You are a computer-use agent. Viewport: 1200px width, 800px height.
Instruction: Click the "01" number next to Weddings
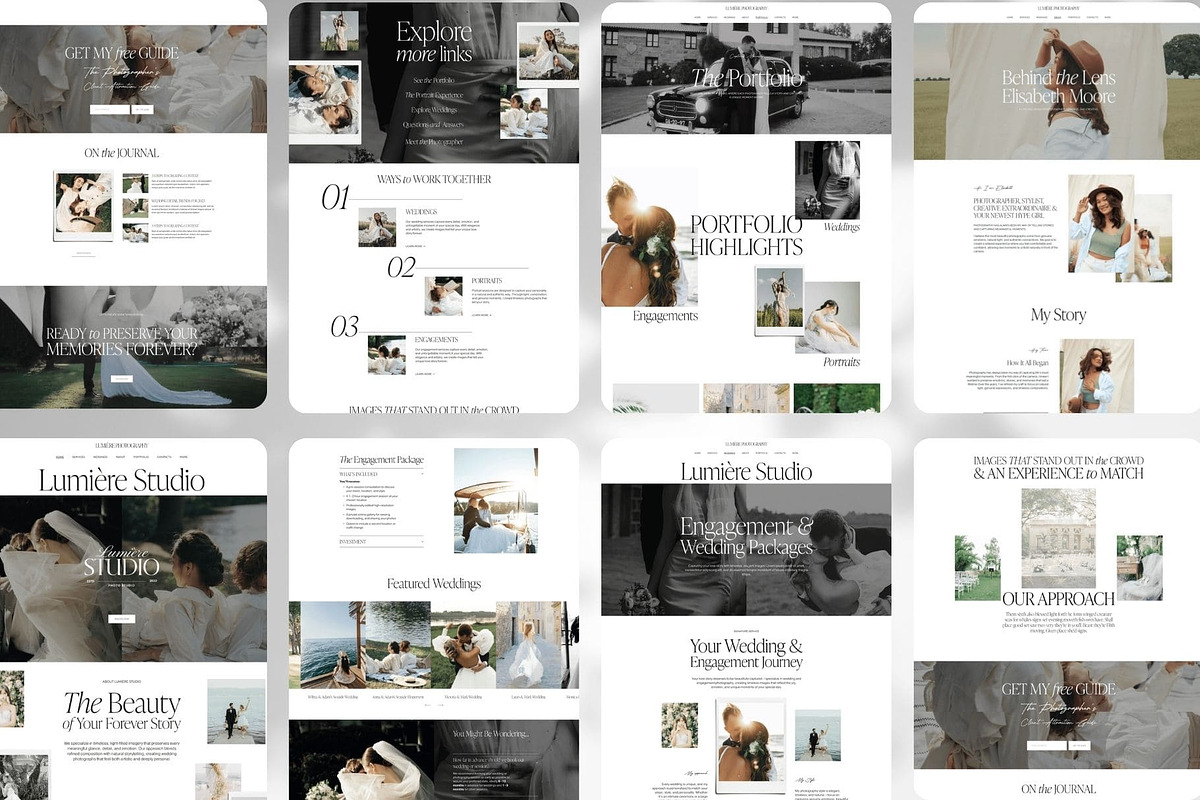(335, 198)
